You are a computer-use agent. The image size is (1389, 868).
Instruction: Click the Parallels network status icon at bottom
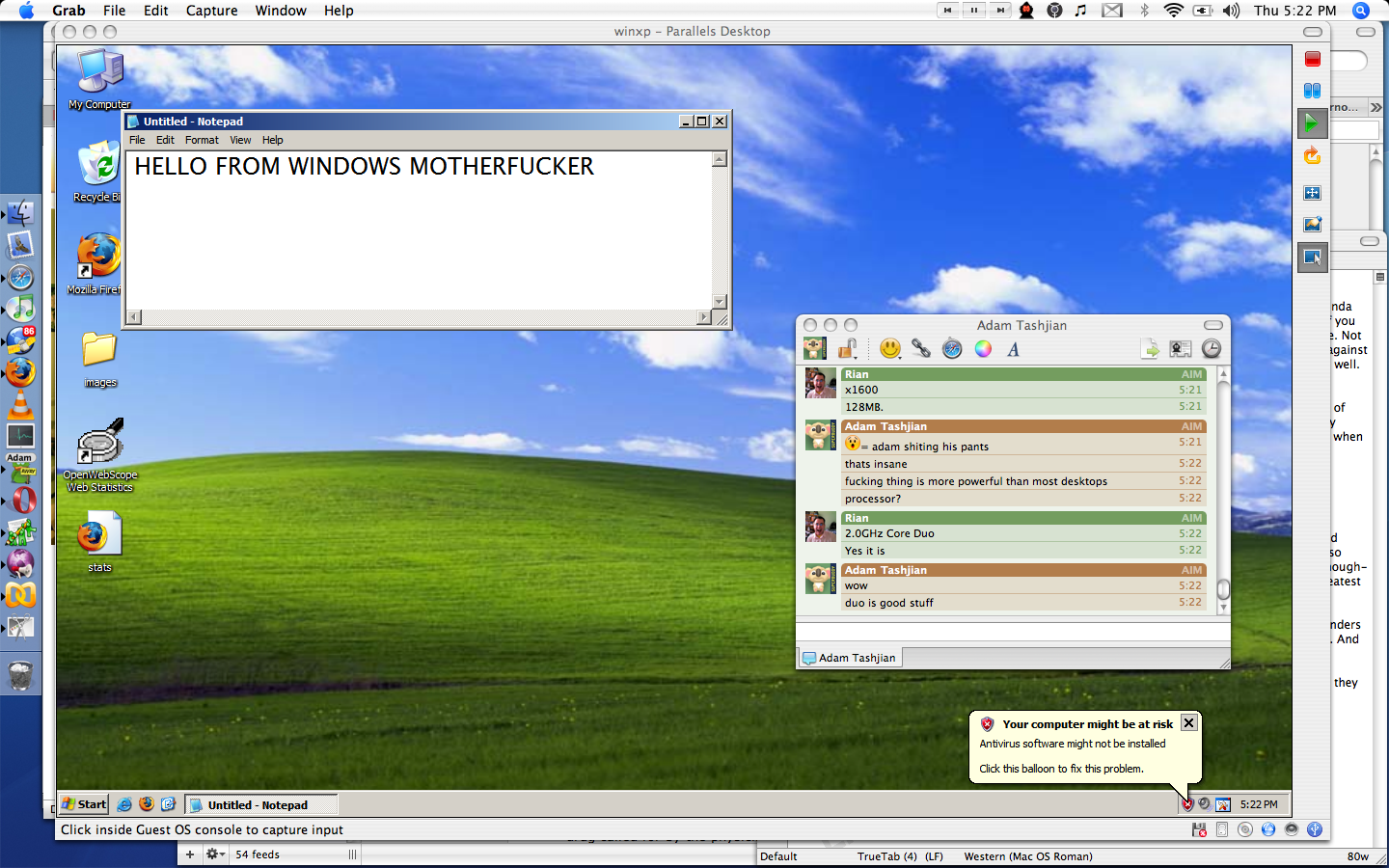pyautogui.click(x=1268, y=829)
